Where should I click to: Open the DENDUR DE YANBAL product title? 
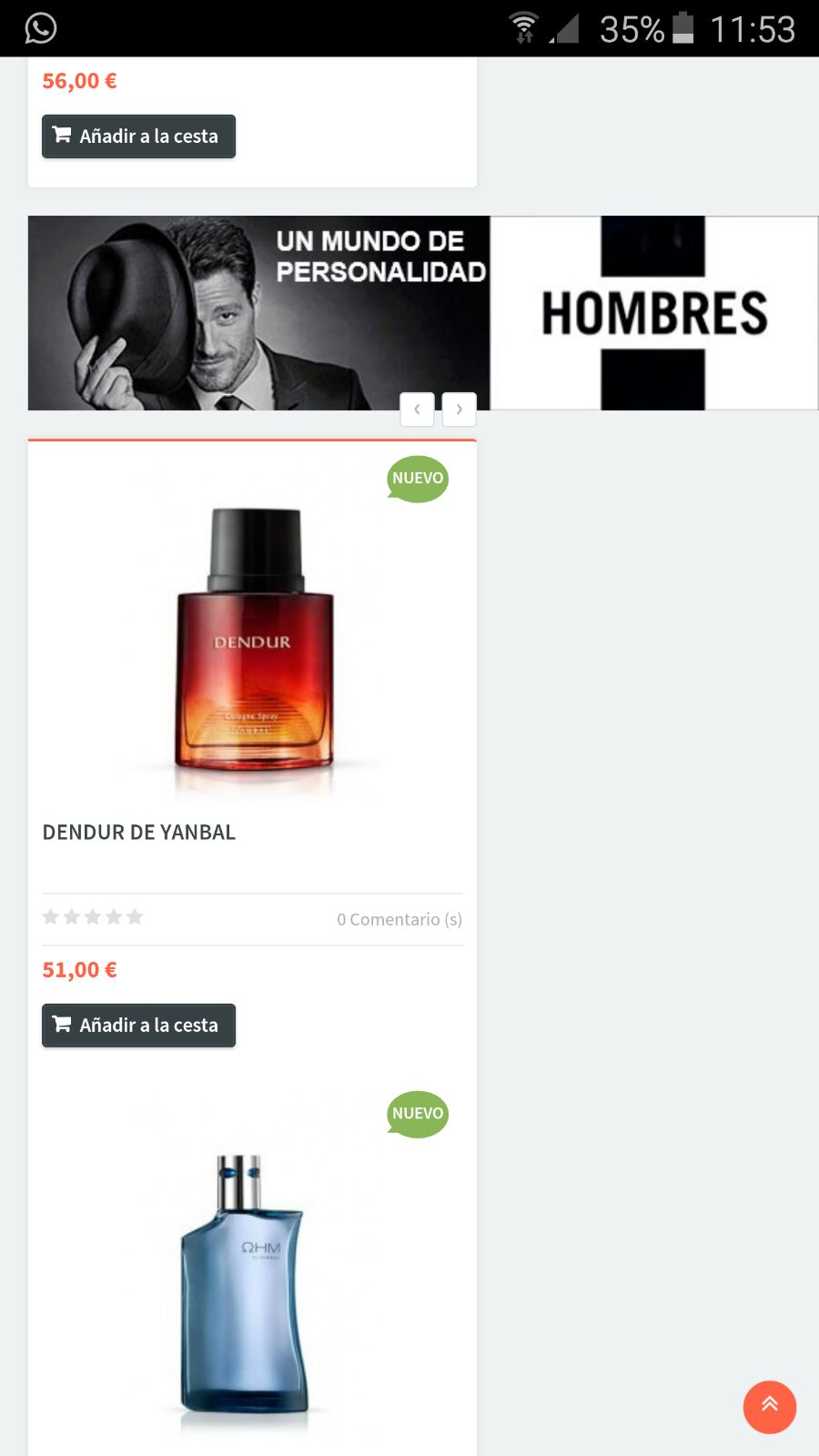139,832
